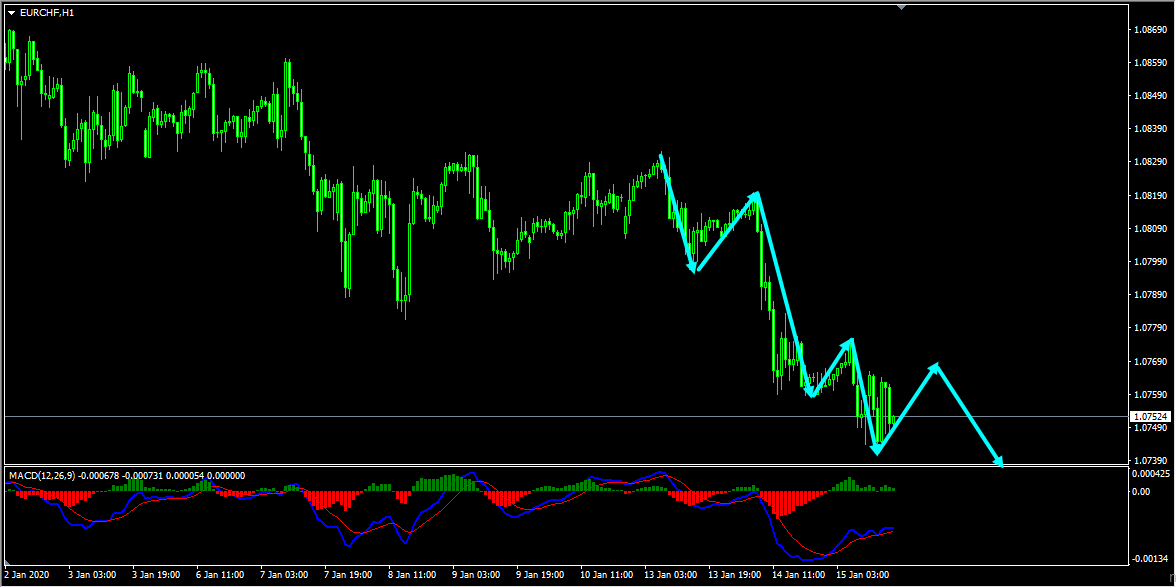Viewport: 1176px width, 588px height.
Task: Click MACD scale value -0.00134
Action: (x=1152, y=559)
